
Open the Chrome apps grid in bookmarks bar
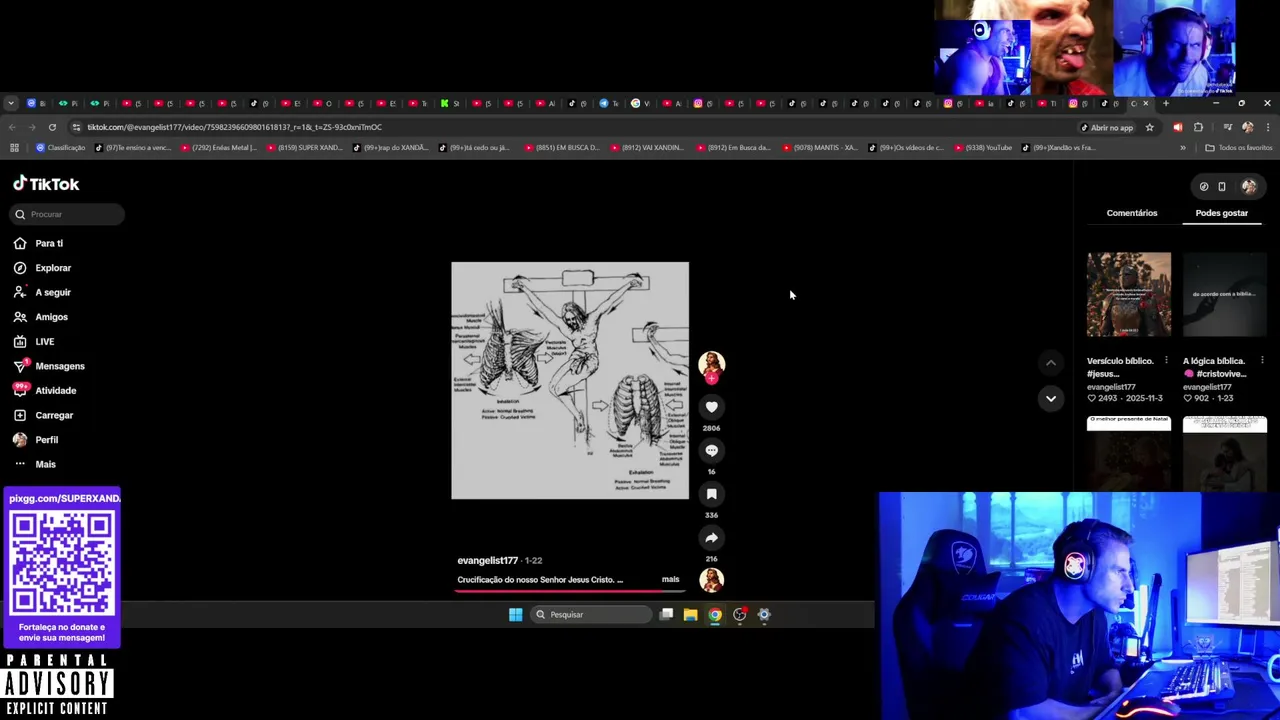click(14, 148)
